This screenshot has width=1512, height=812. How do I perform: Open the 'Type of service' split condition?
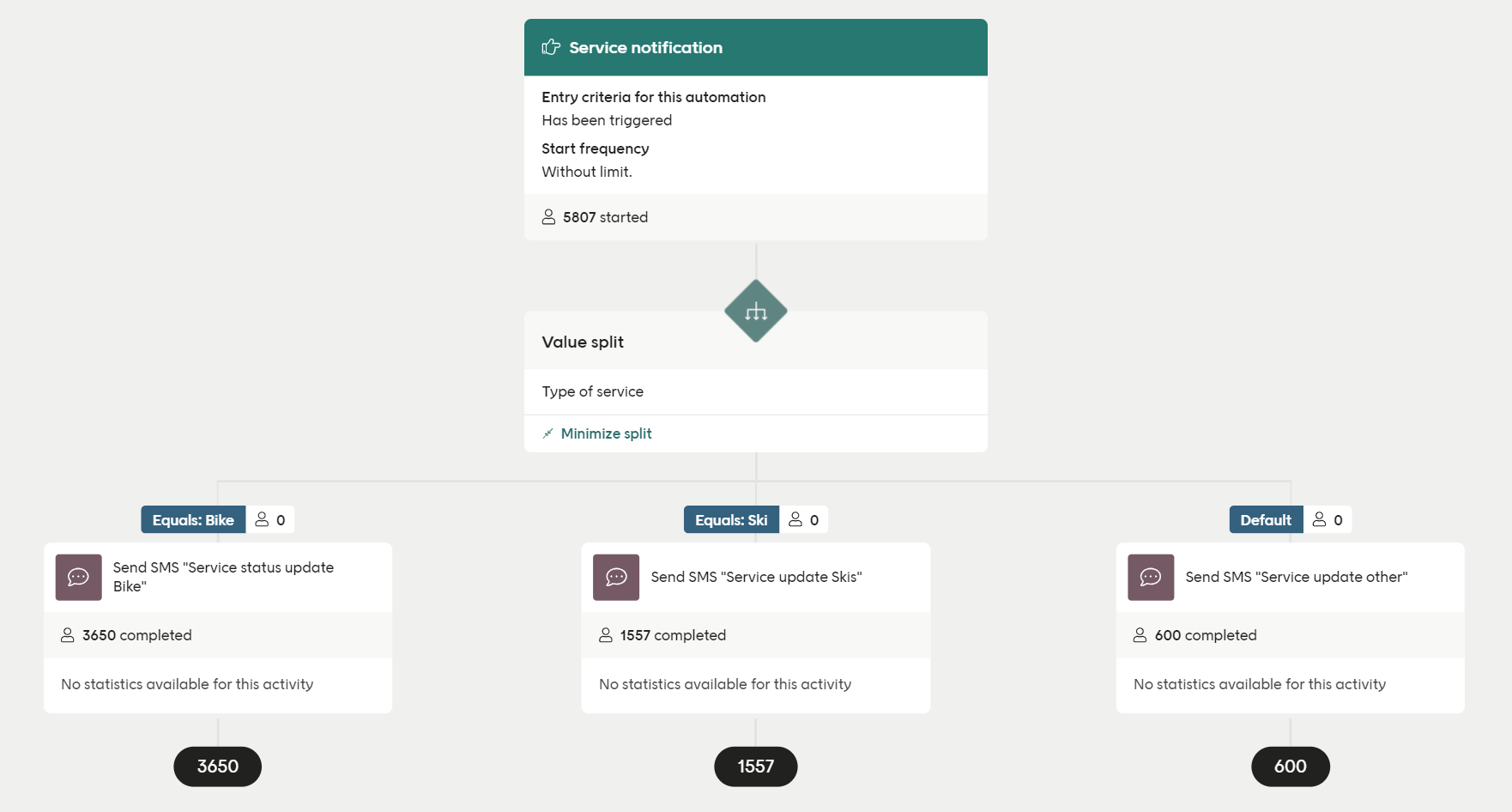592,391
